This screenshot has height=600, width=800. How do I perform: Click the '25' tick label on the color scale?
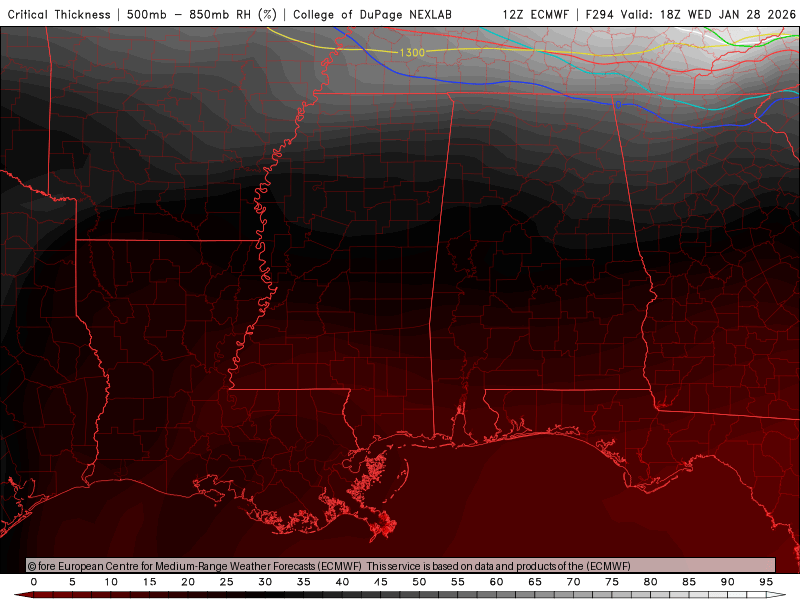coord(227,582)
